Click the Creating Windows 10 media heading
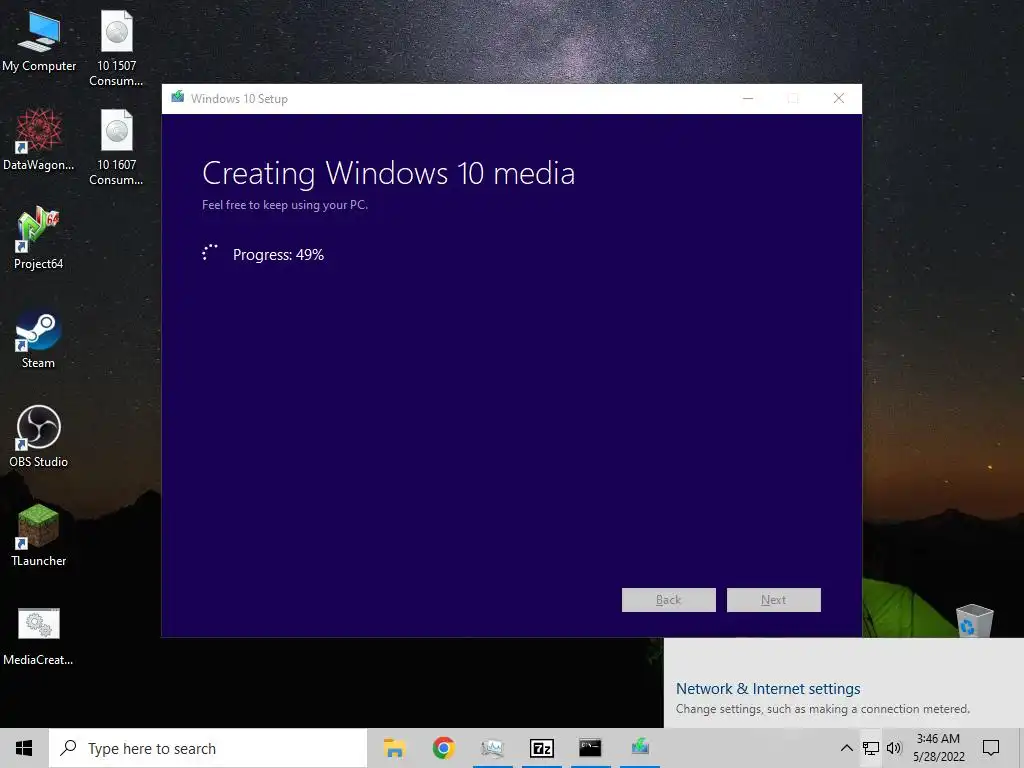This screenshot has width=1024, height=768. tap(389, 174)
